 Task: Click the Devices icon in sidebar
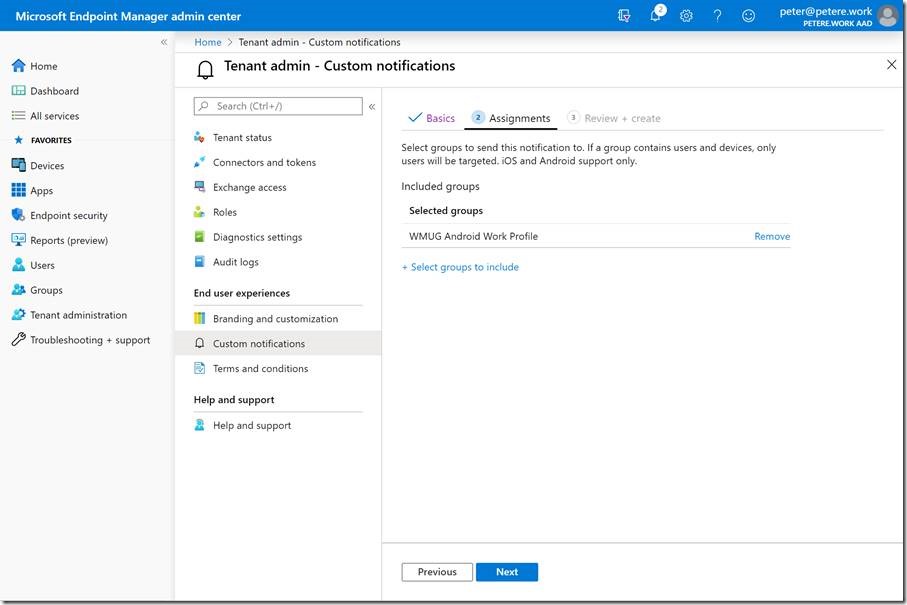click(x=18, y=166)
